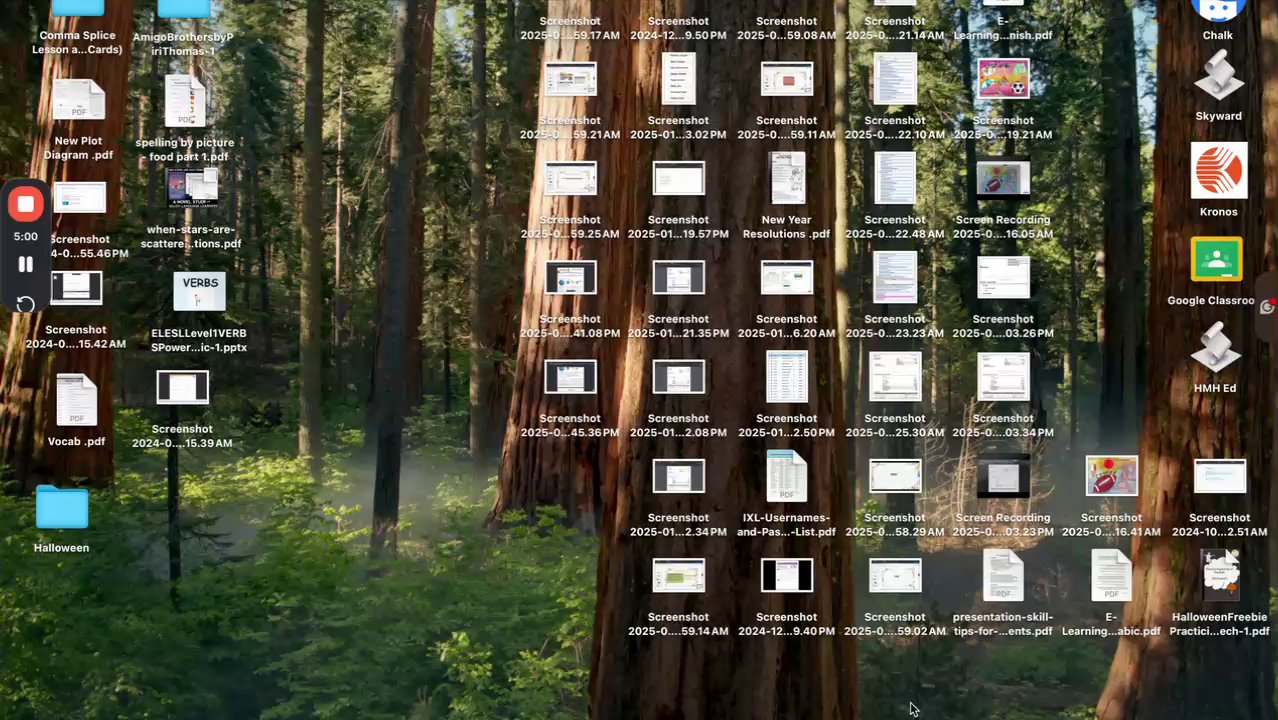Open the Skyward app icon
Viewport: 1278px width, 720px height.
click(1219, 76)
